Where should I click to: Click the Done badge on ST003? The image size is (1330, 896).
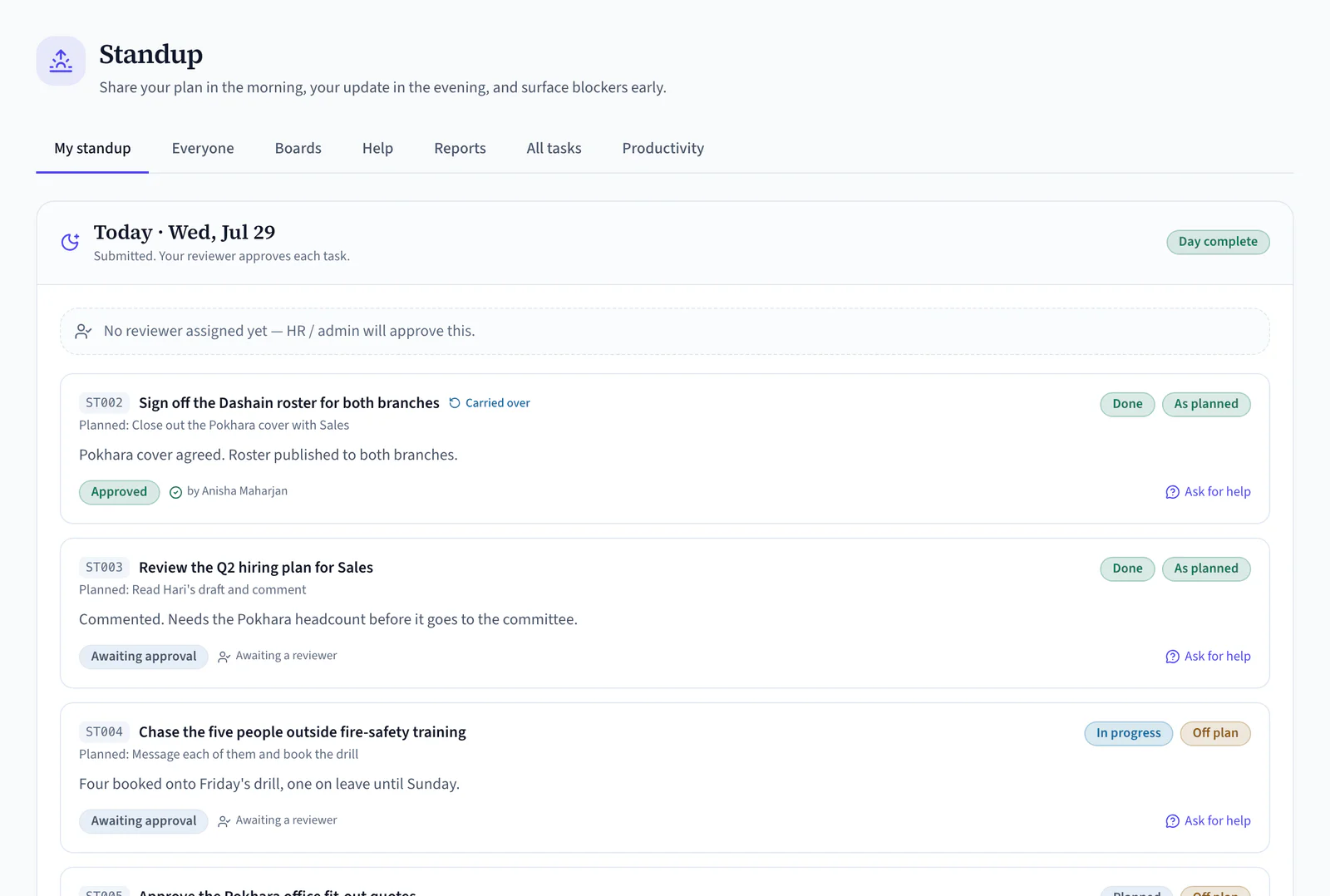pos(1127,569)
